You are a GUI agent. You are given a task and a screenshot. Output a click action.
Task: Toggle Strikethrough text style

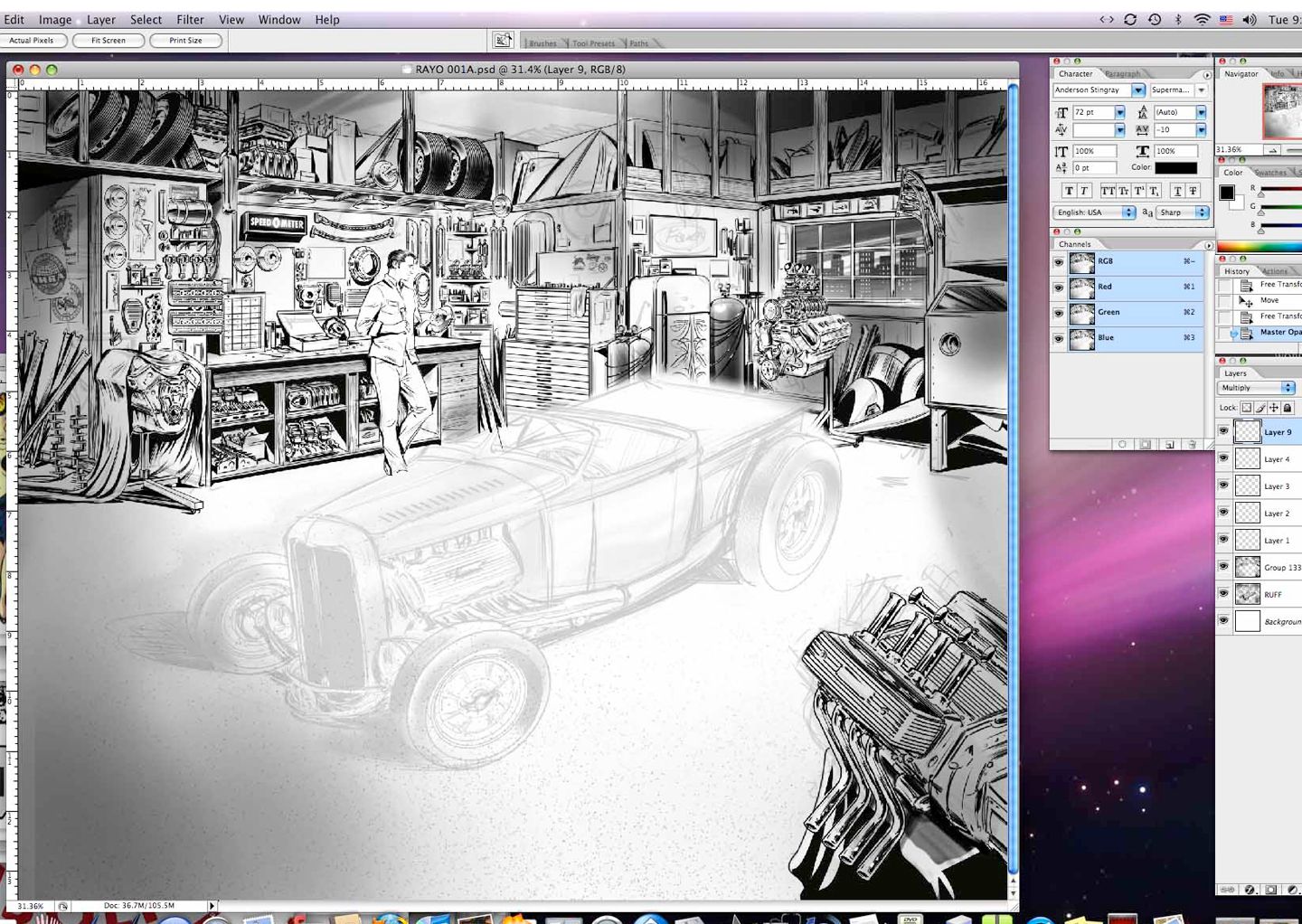[1193, 191]
